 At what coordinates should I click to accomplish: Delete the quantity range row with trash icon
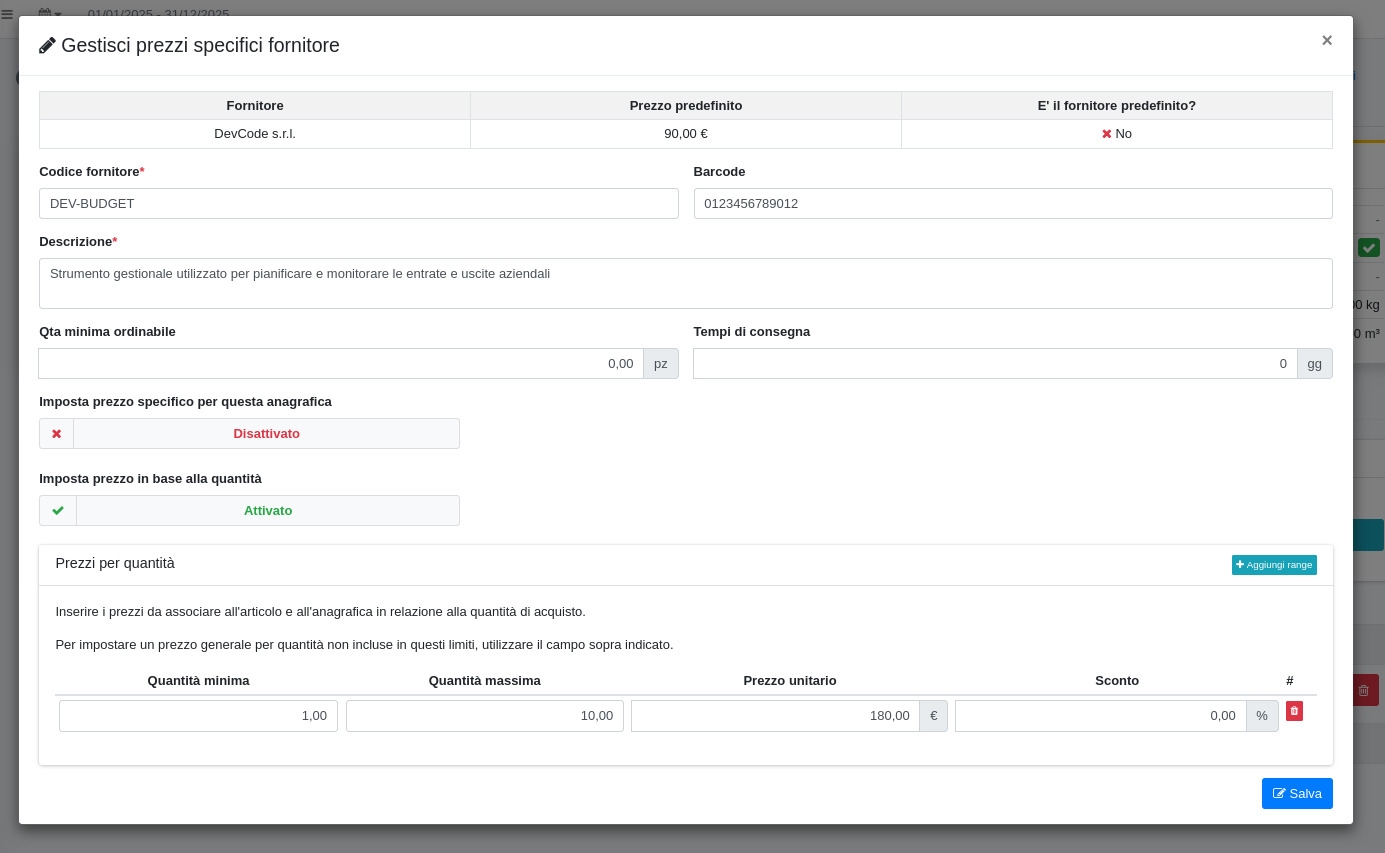(x=1294, y=711)
